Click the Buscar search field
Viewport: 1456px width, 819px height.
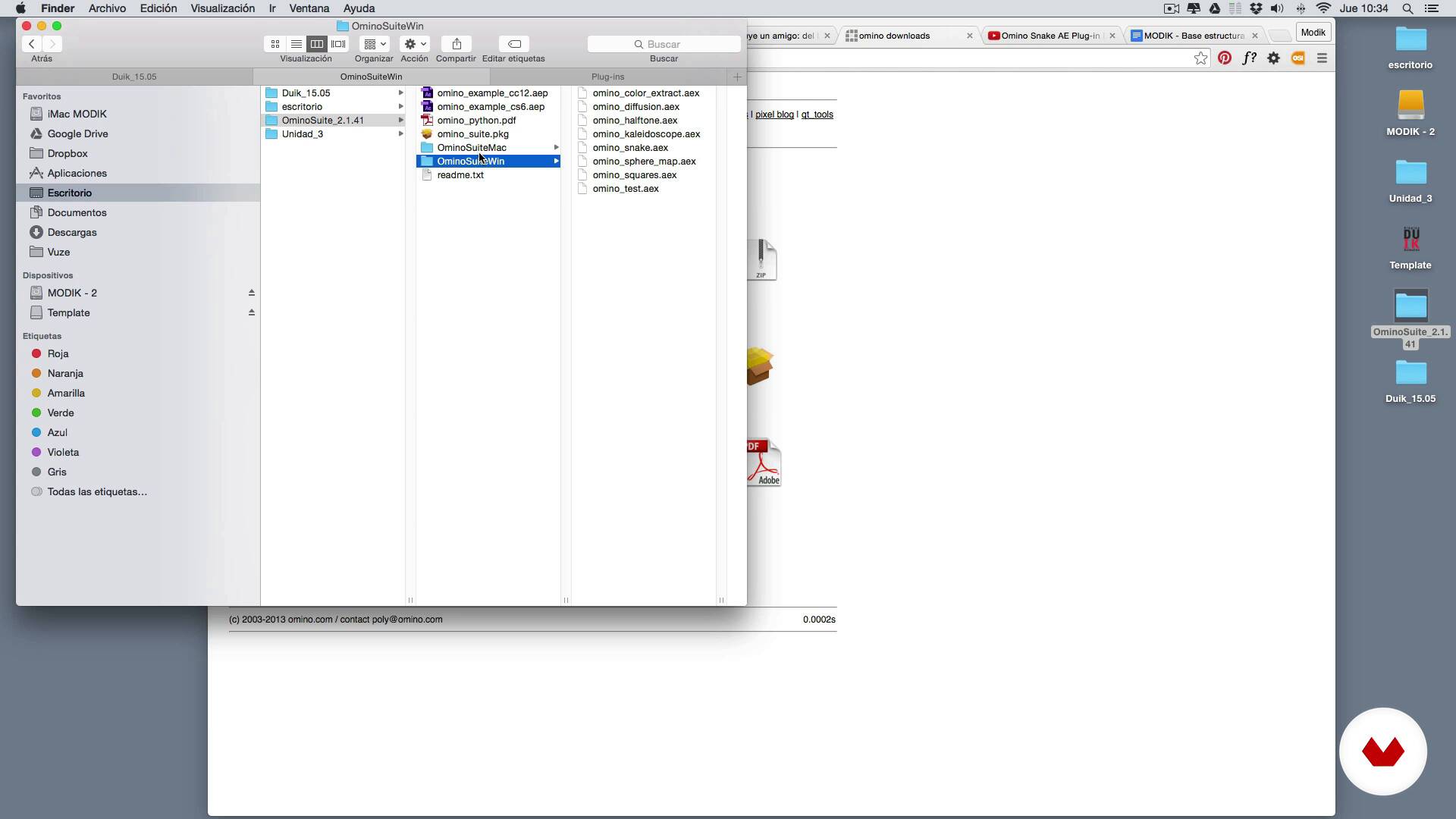(664, 44)
